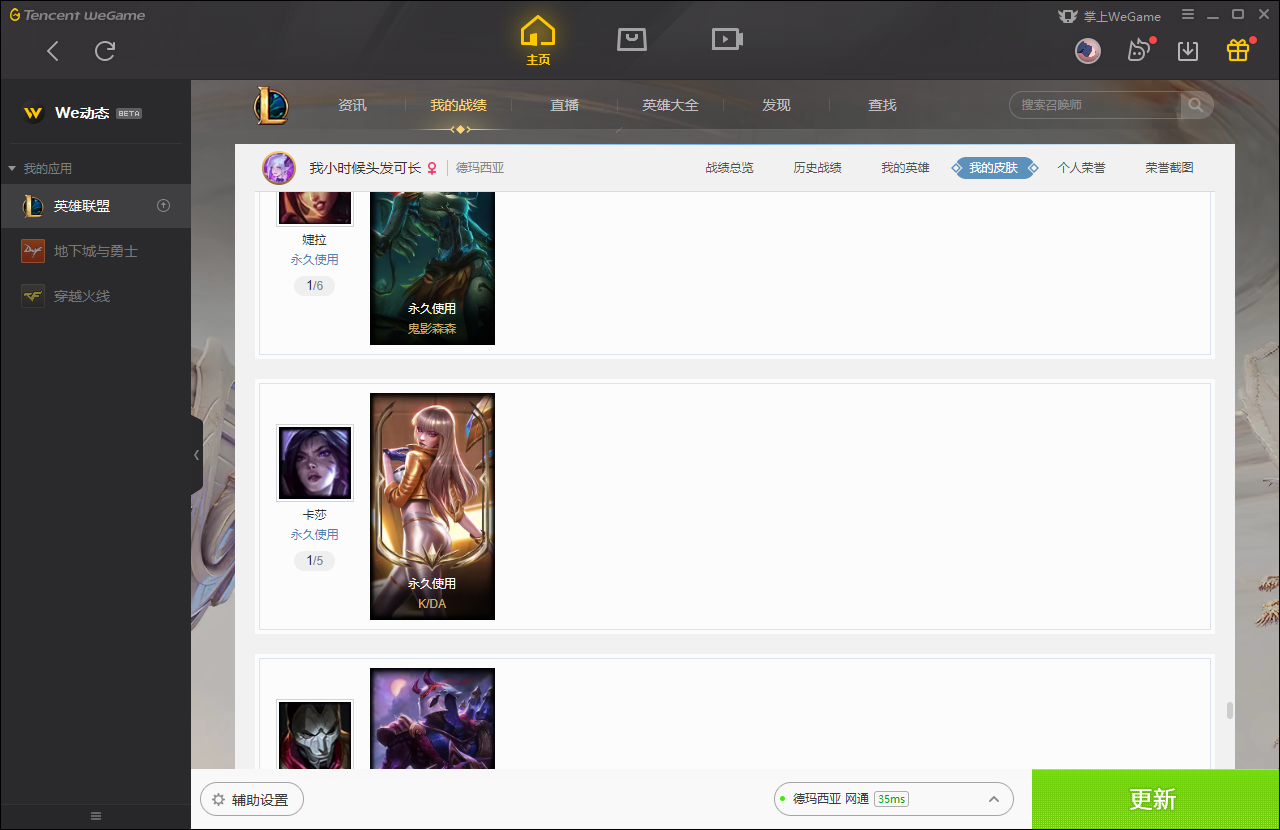Click the purple skin card in the bottom row
The image size is (1280, 830).
tap(432, 719)
